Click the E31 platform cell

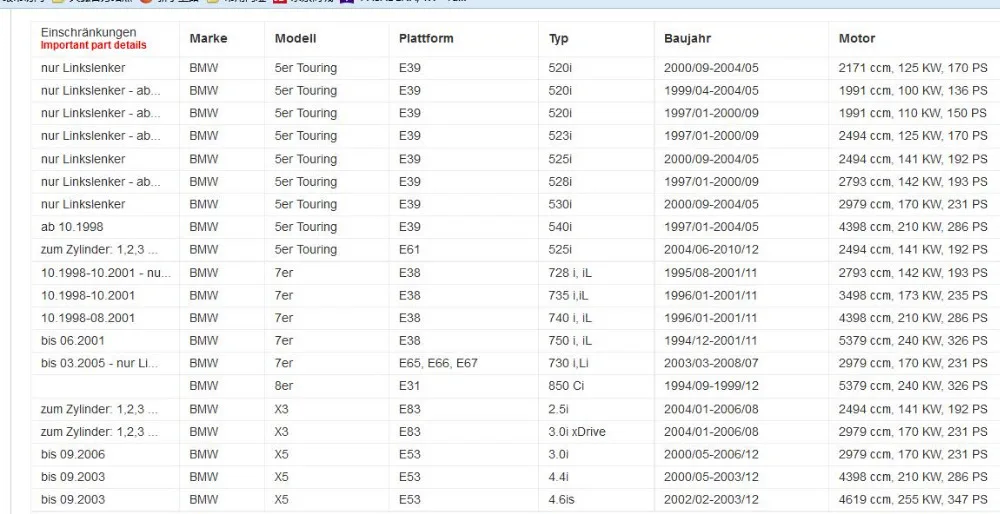pyautogui.click(x=409, y=386)
